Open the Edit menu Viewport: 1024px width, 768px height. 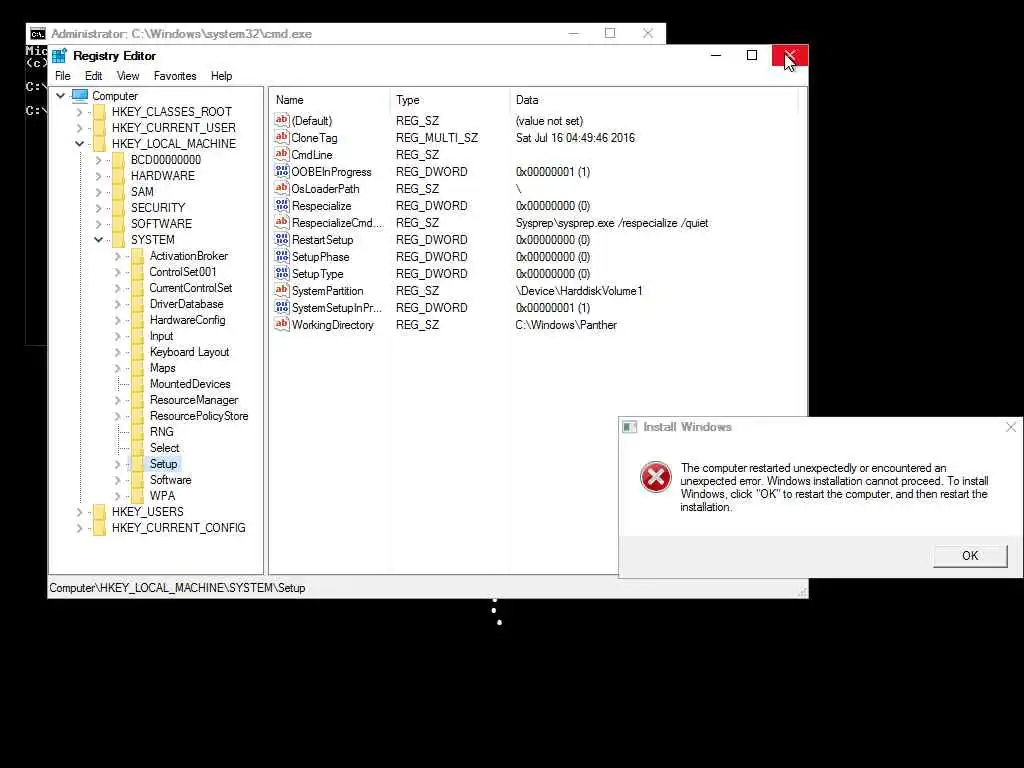pyautogui.click(x=93, y=76)
